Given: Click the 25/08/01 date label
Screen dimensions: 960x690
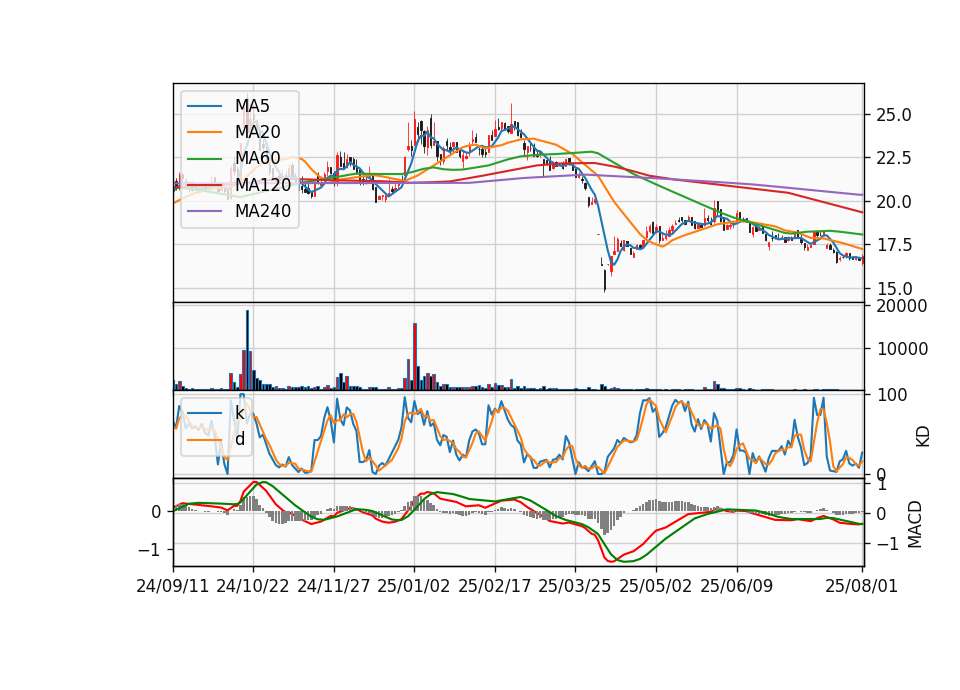Looking at the screenshot, I should click(x=861, y=586).
